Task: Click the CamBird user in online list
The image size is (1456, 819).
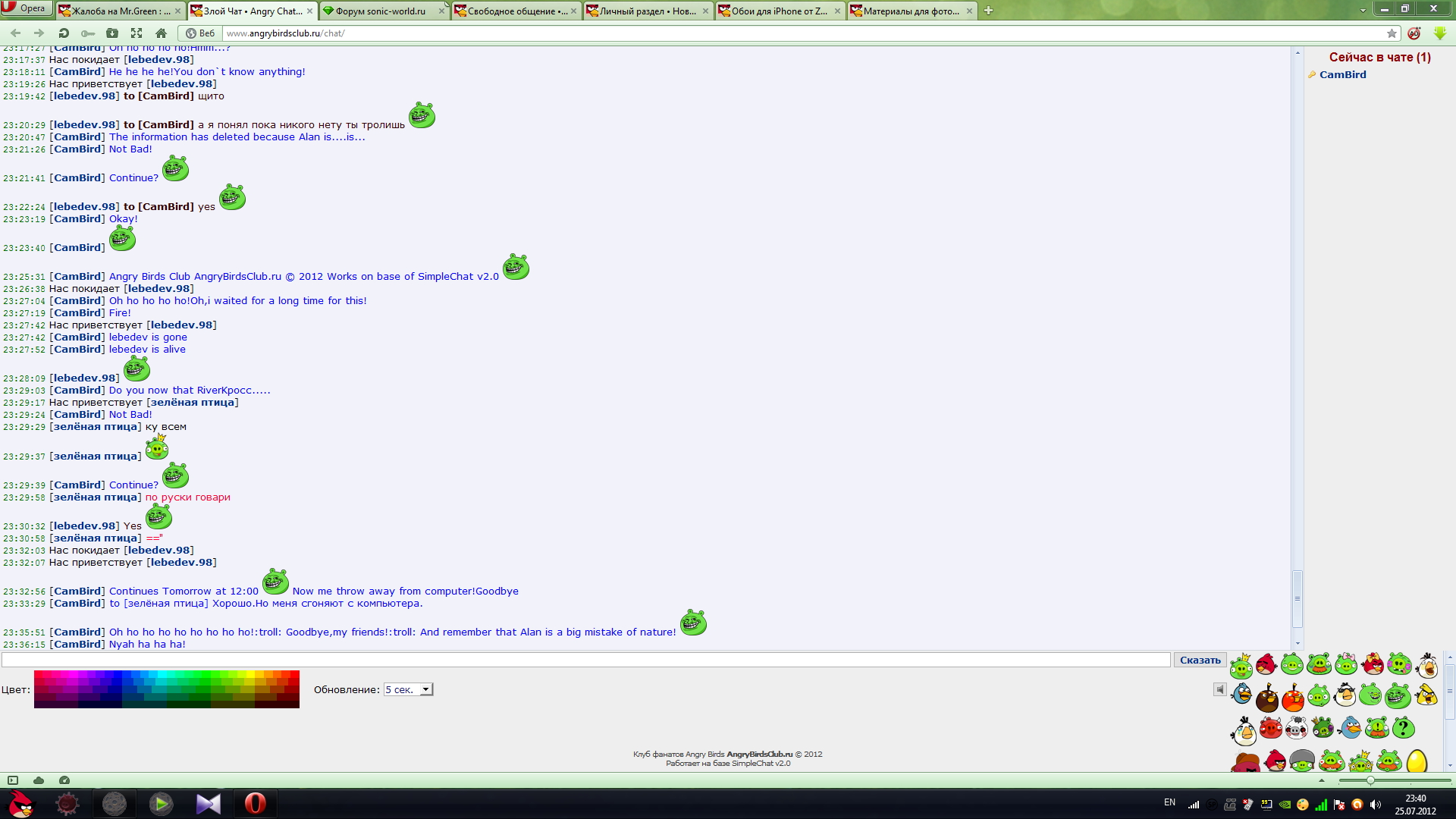Action: pos(1342,74)
